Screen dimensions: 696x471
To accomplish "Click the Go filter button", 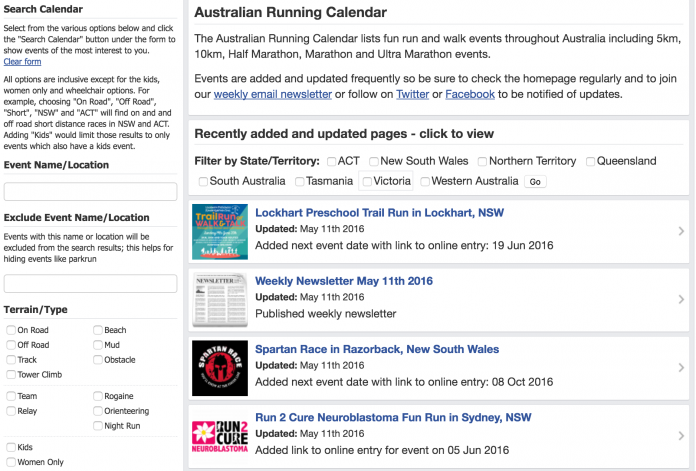I will coord(535,182).
